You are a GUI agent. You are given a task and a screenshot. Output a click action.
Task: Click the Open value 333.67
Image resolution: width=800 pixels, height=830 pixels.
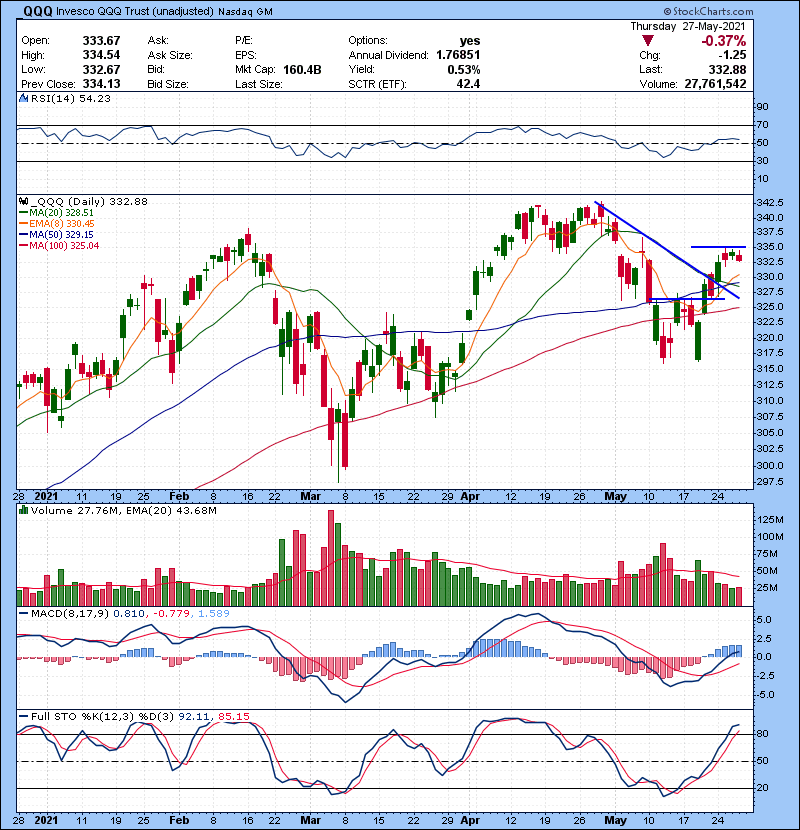pos(101,41)
